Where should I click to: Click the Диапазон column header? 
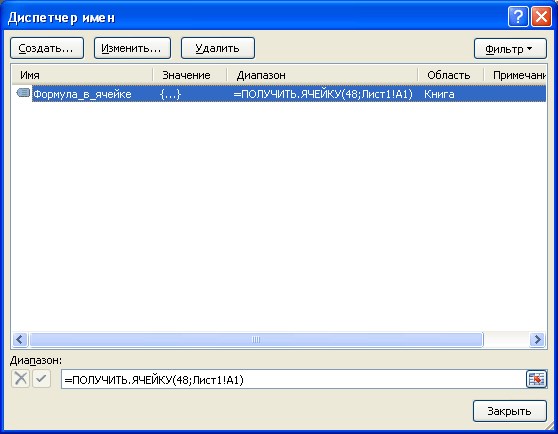click(322, 75)
